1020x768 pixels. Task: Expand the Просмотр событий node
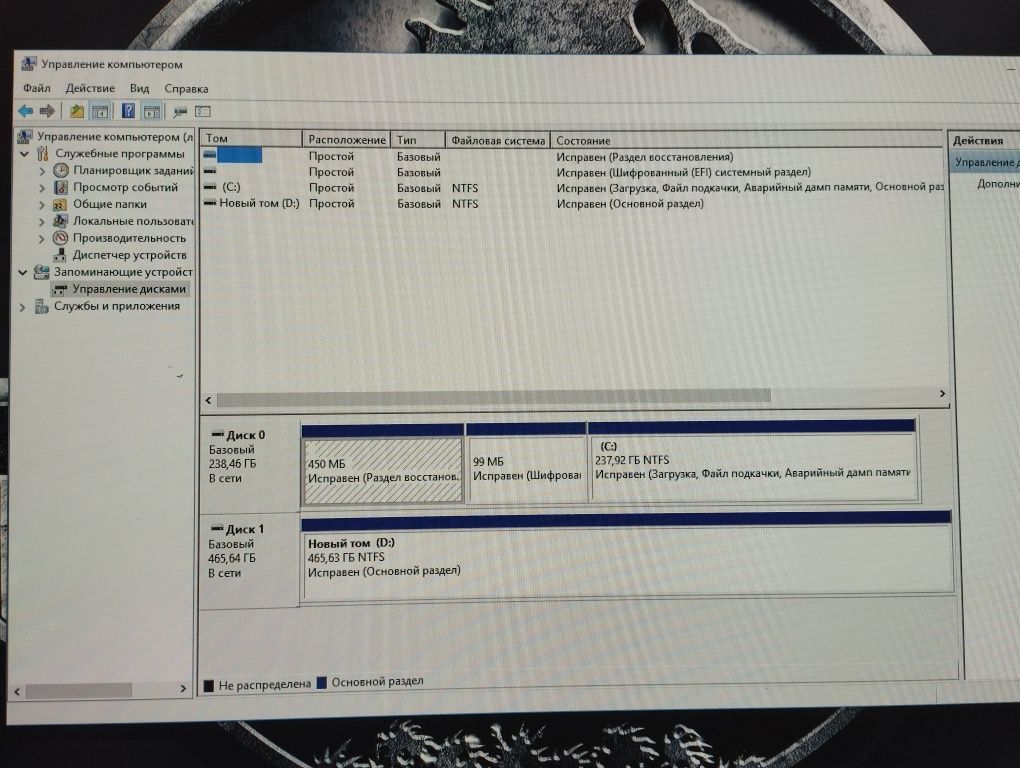click(x=42, y=188)
